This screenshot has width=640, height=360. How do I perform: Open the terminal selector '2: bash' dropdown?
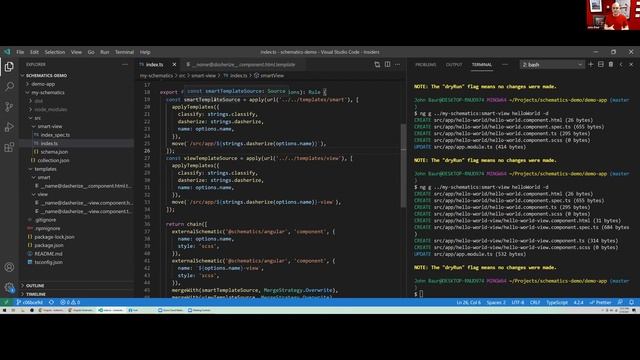pyautogui.click(x=552, y=64)
